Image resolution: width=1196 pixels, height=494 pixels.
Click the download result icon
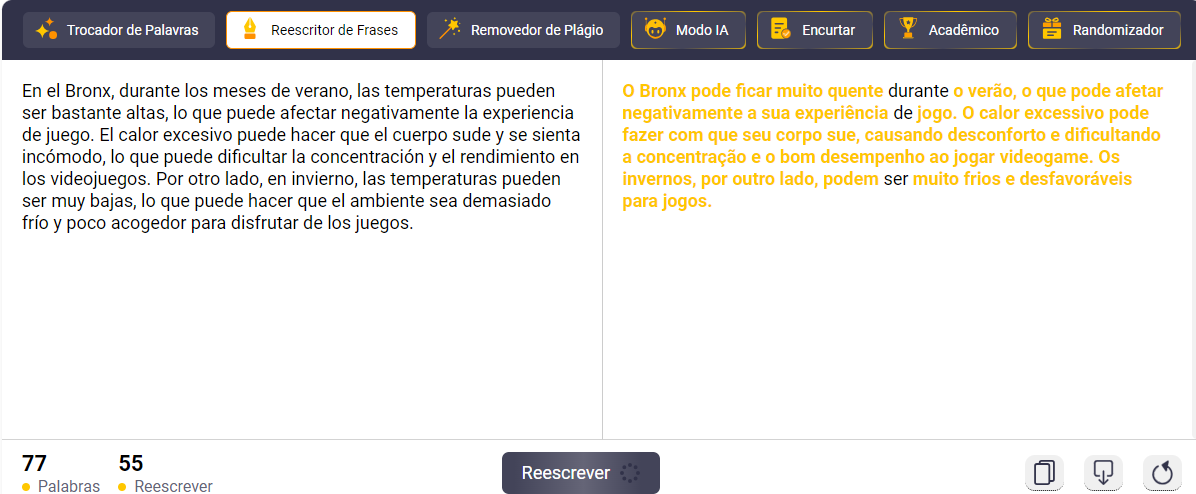tap(1103, 472)
